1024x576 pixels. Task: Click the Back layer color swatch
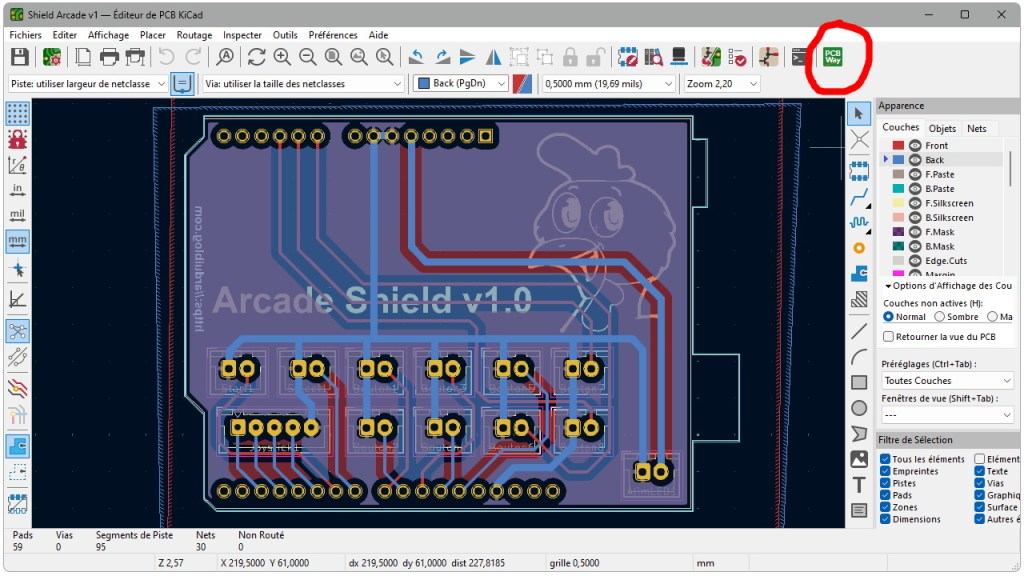coord(898,160)
